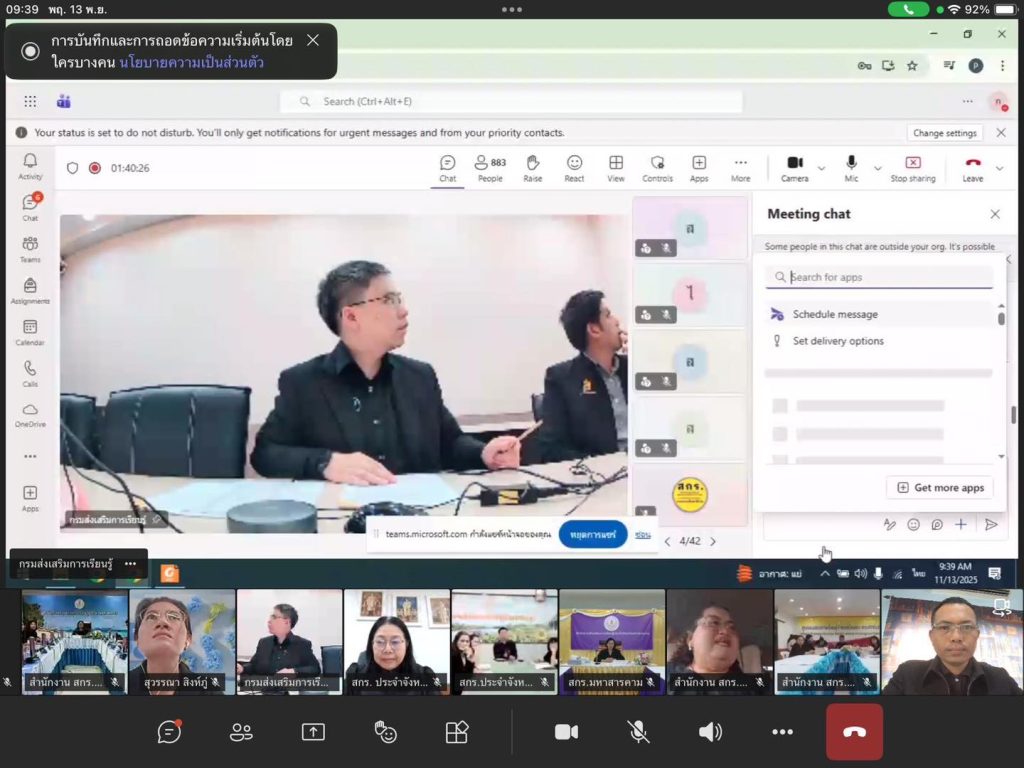Open the React emoji menu
The width and height of the screenshot is (1024, 768).
tap(574, 166)
